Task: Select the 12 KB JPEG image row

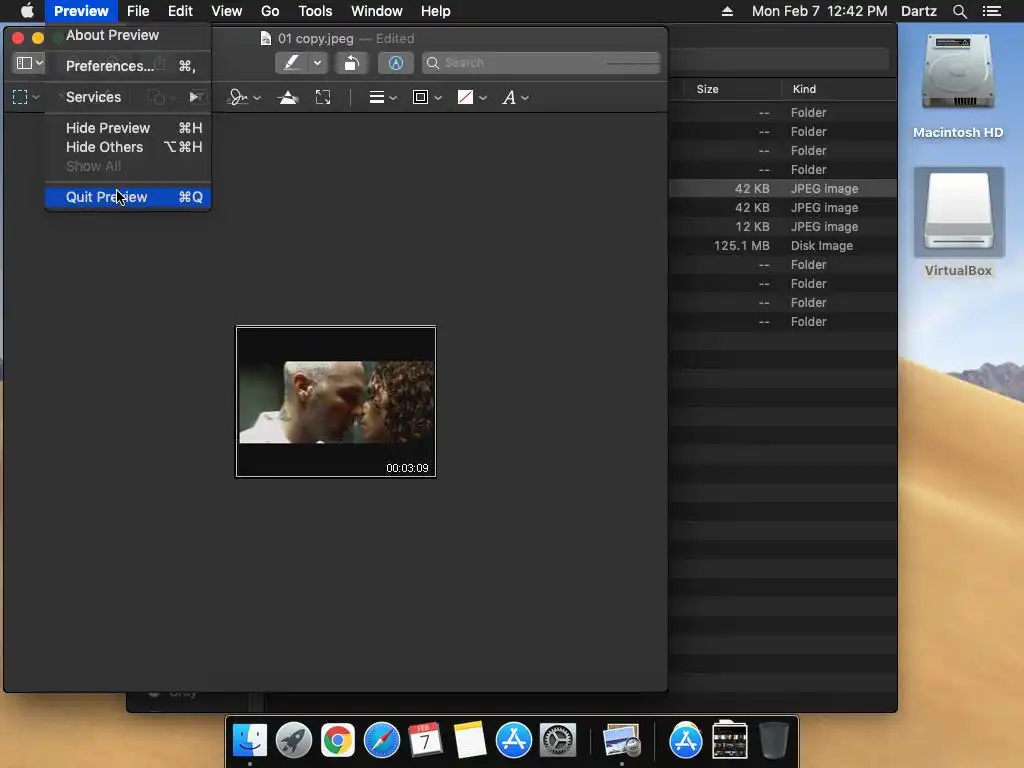Action: [782, 227]
